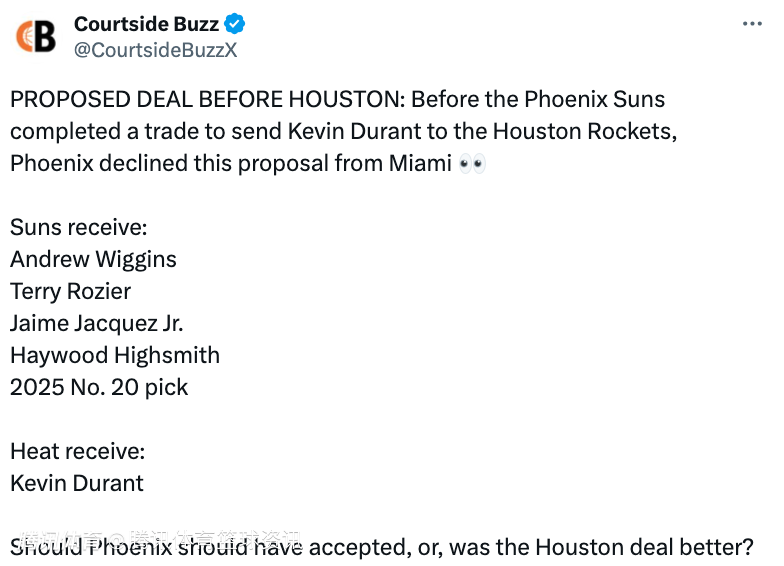The image size is (784, 566).
Task: Select the 'PROPOSED DEAL BEFORE HOUSTON' headline text
Action: tap(208, 99)
